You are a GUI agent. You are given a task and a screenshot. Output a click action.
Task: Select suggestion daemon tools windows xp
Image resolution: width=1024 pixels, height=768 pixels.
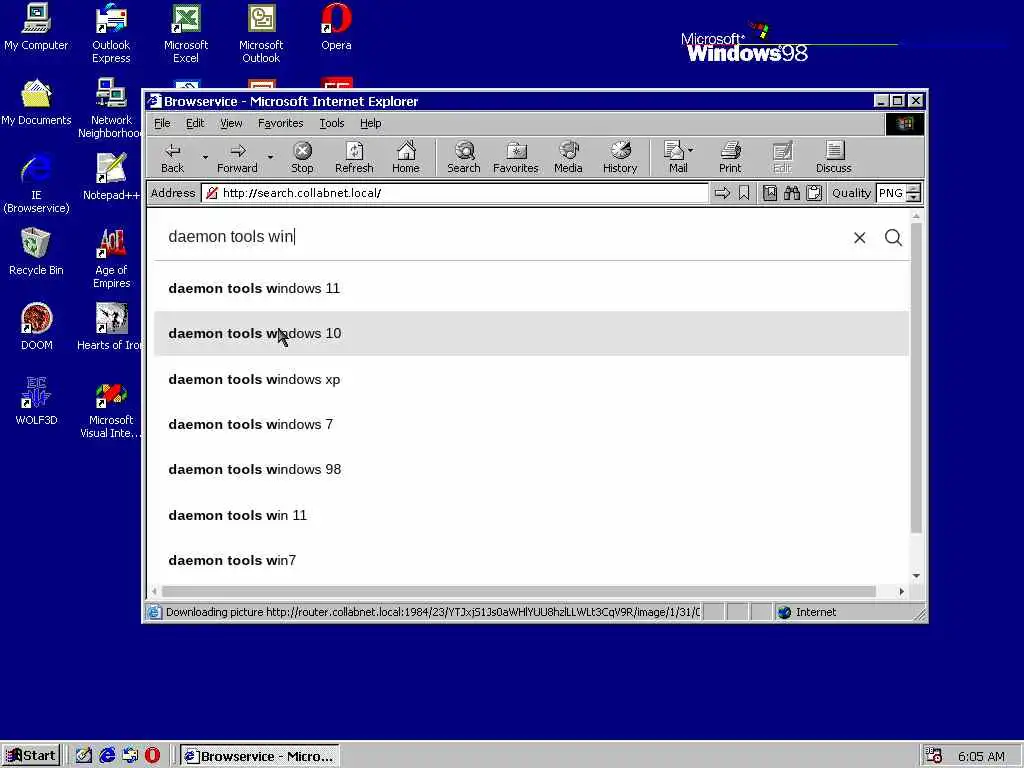(531, 379)
